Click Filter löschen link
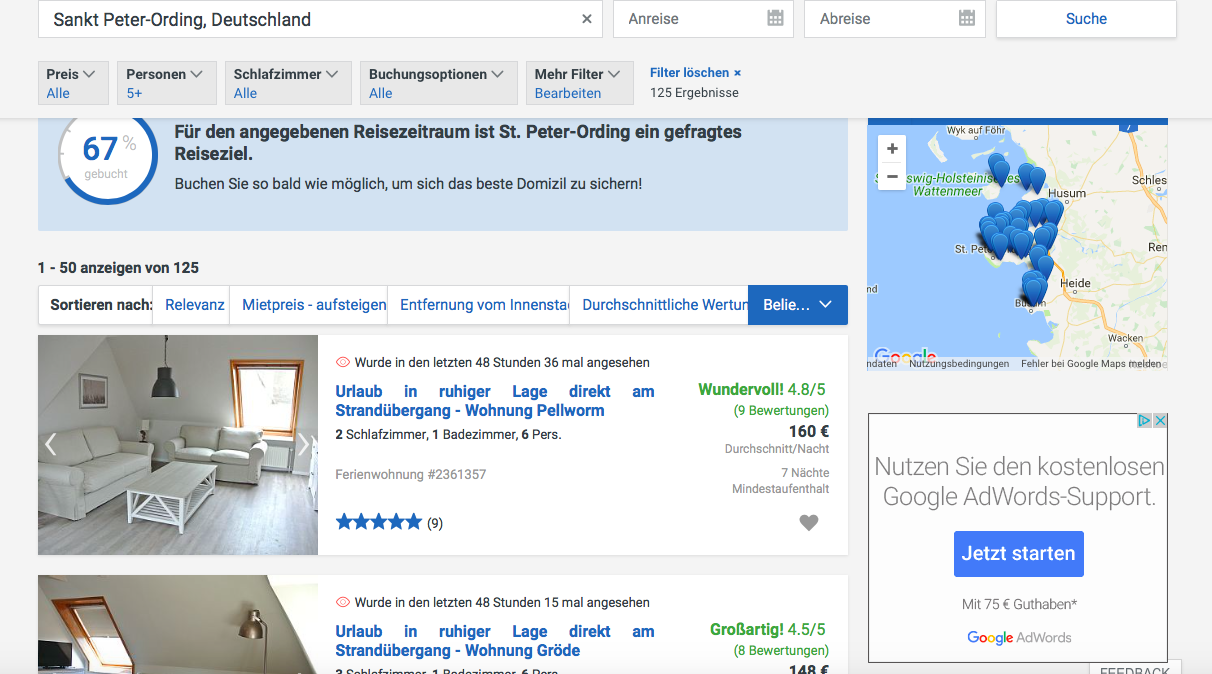The image size is (1212, 674). (695, 73)
